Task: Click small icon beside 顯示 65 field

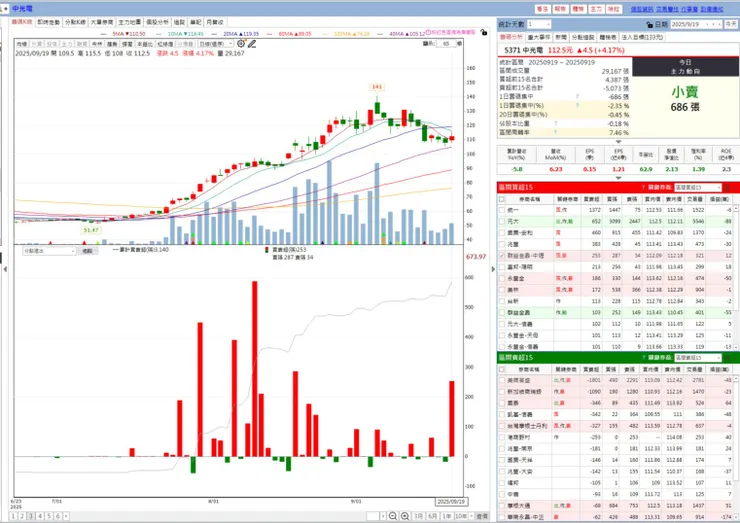Action: [459, 43]
